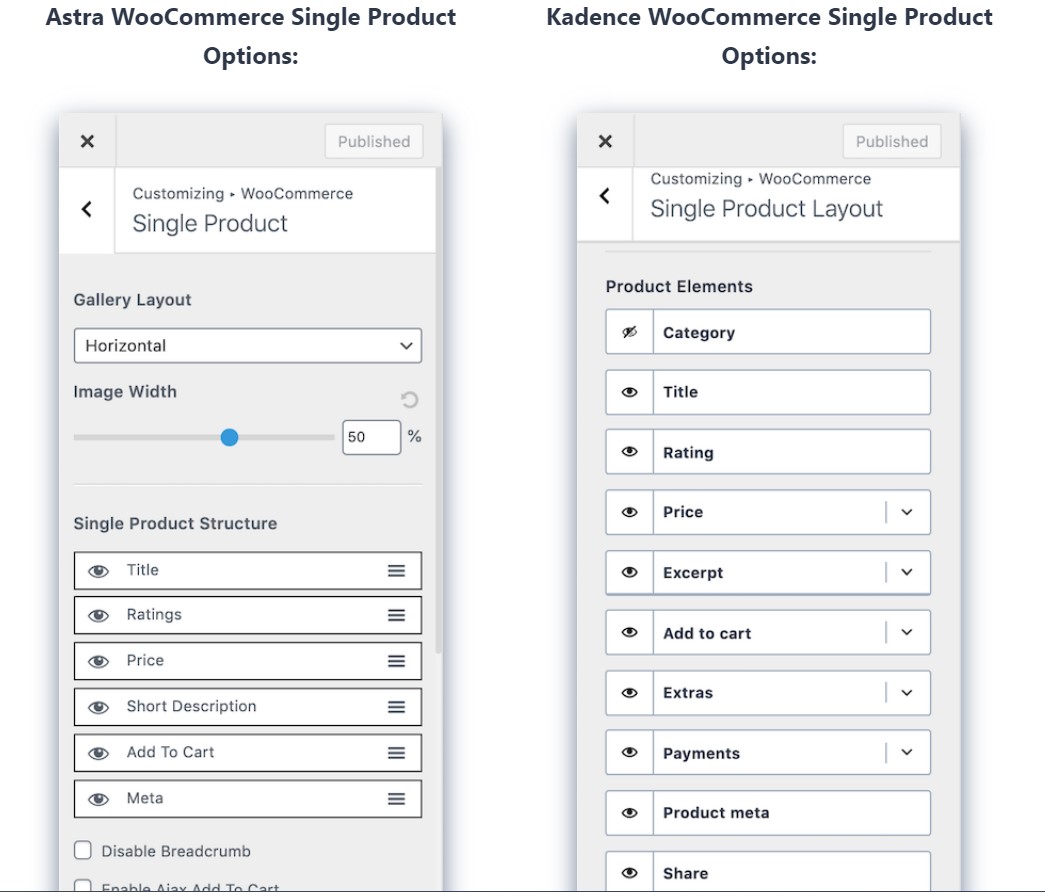
Task: Expand the Extras options
Action: tap(907, 693)
